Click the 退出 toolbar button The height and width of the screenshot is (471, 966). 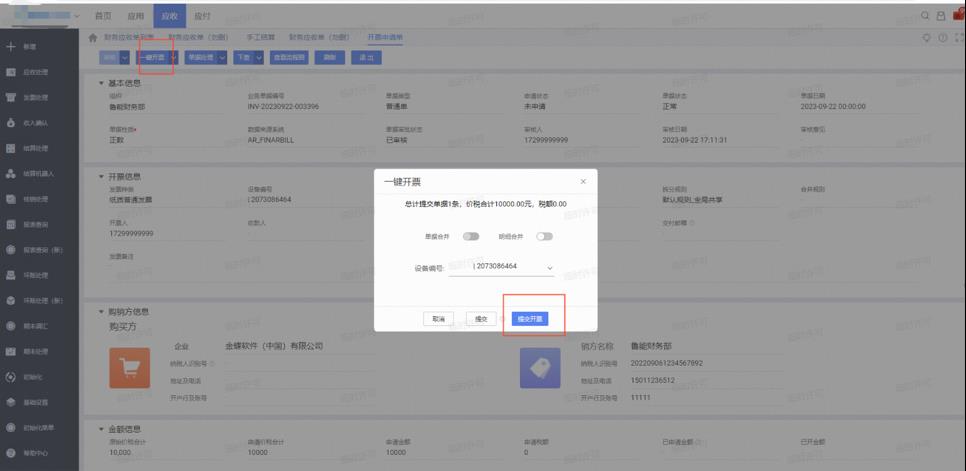366,57
